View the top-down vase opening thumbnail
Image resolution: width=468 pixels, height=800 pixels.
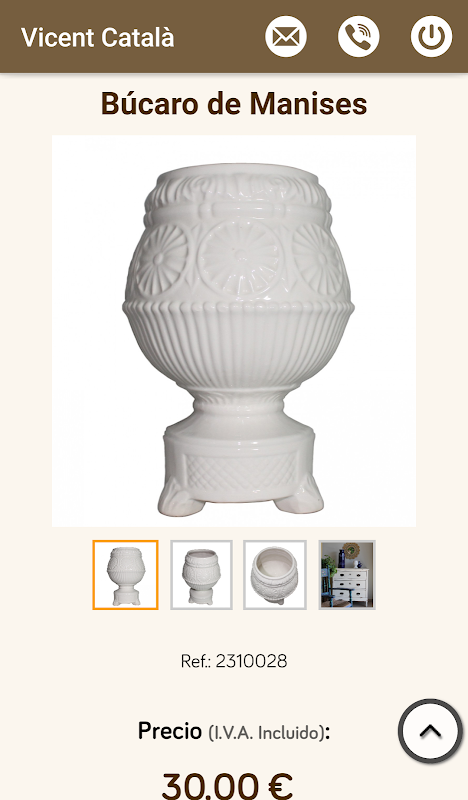point(275,575)
